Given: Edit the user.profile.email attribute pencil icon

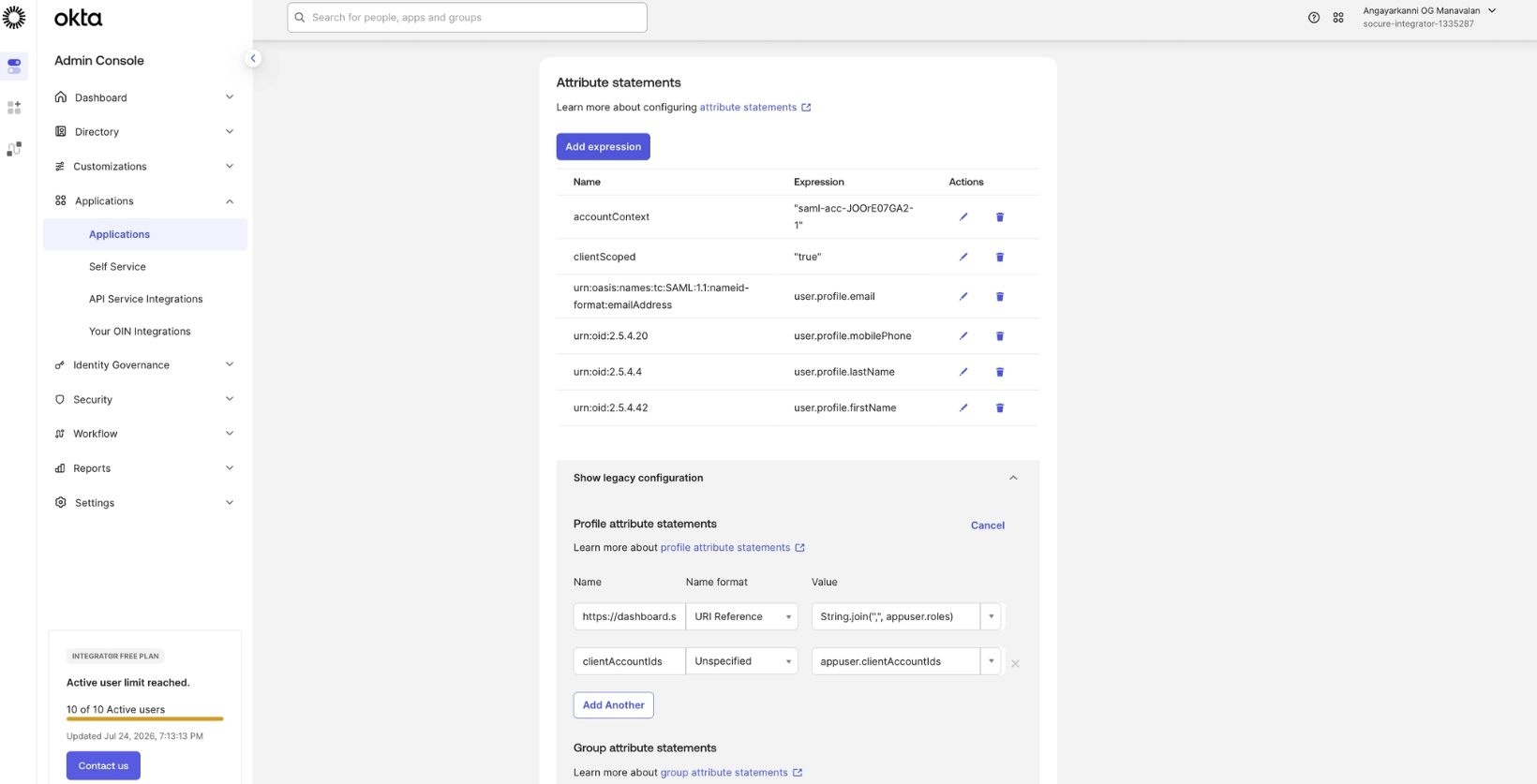Looking at the screenshot, I should pyautogui.click(x=963, y=297).
